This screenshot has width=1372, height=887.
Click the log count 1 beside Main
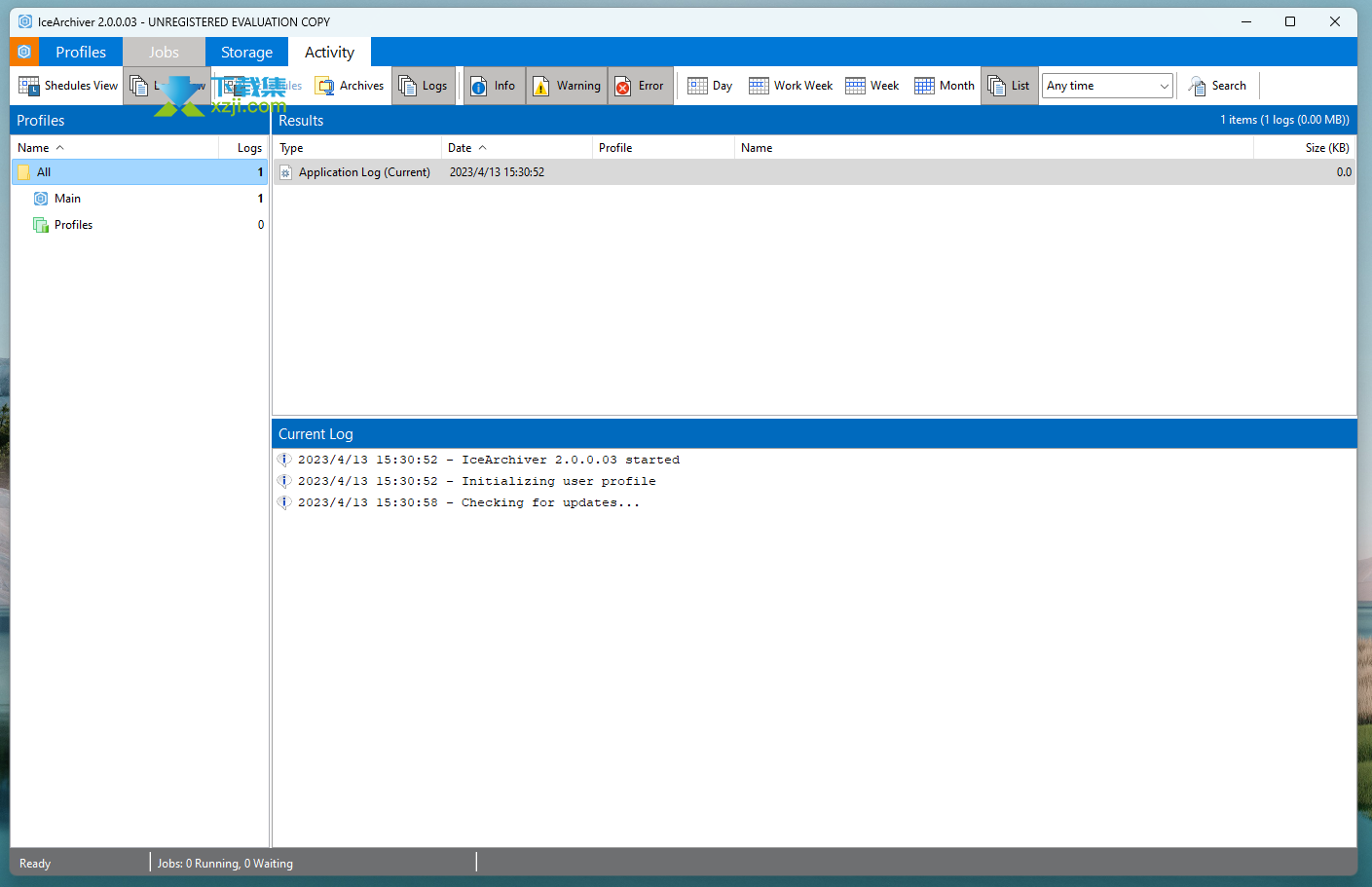260,199
